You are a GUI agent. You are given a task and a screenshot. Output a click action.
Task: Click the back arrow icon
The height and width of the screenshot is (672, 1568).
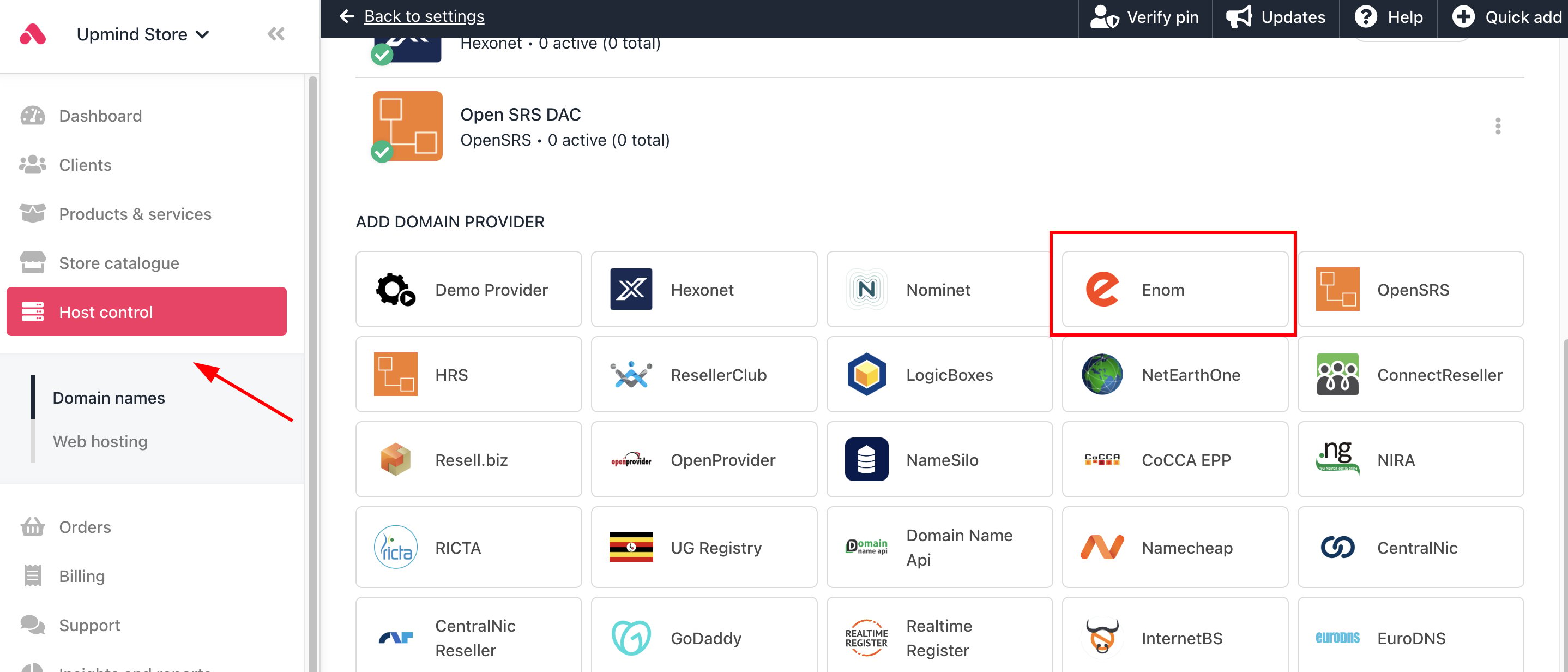point(347,16)
